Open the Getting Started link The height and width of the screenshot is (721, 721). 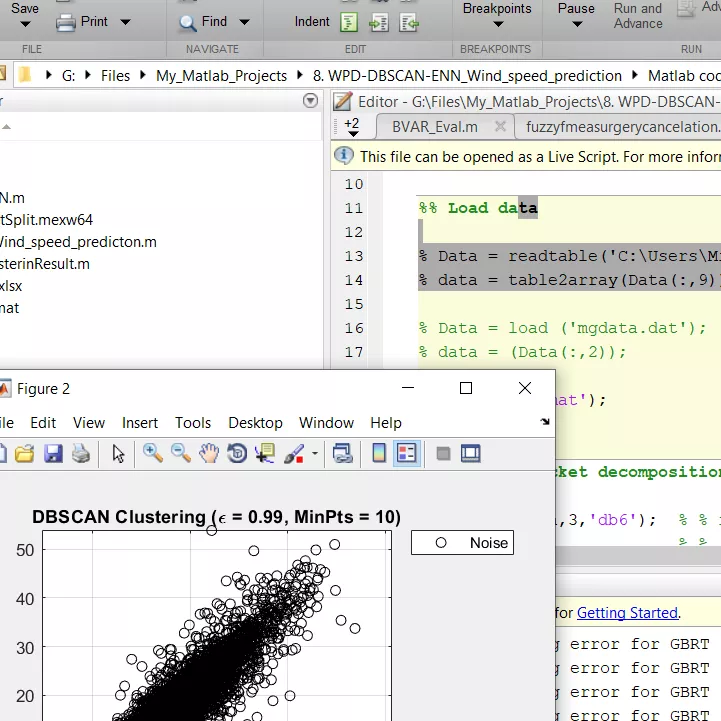[x=627, y=612]
